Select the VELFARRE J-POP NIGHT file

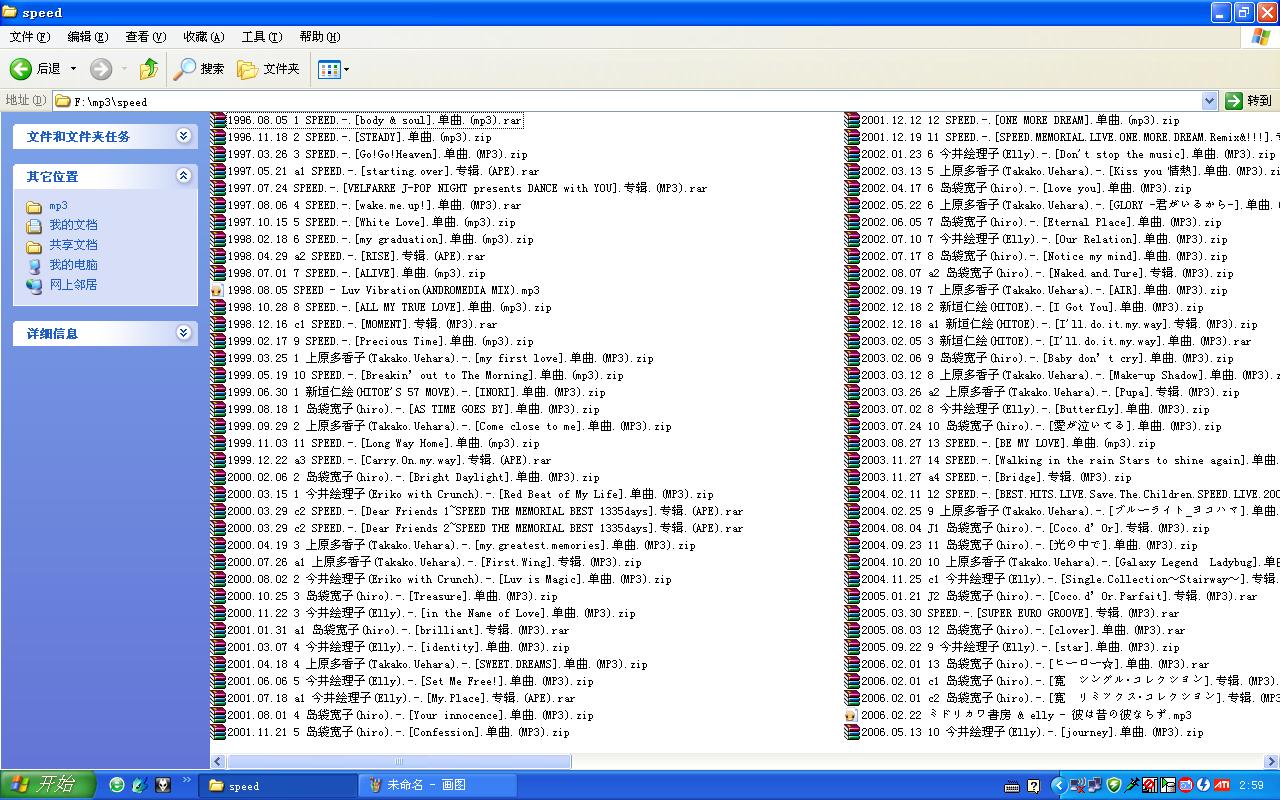coord(467,188)
